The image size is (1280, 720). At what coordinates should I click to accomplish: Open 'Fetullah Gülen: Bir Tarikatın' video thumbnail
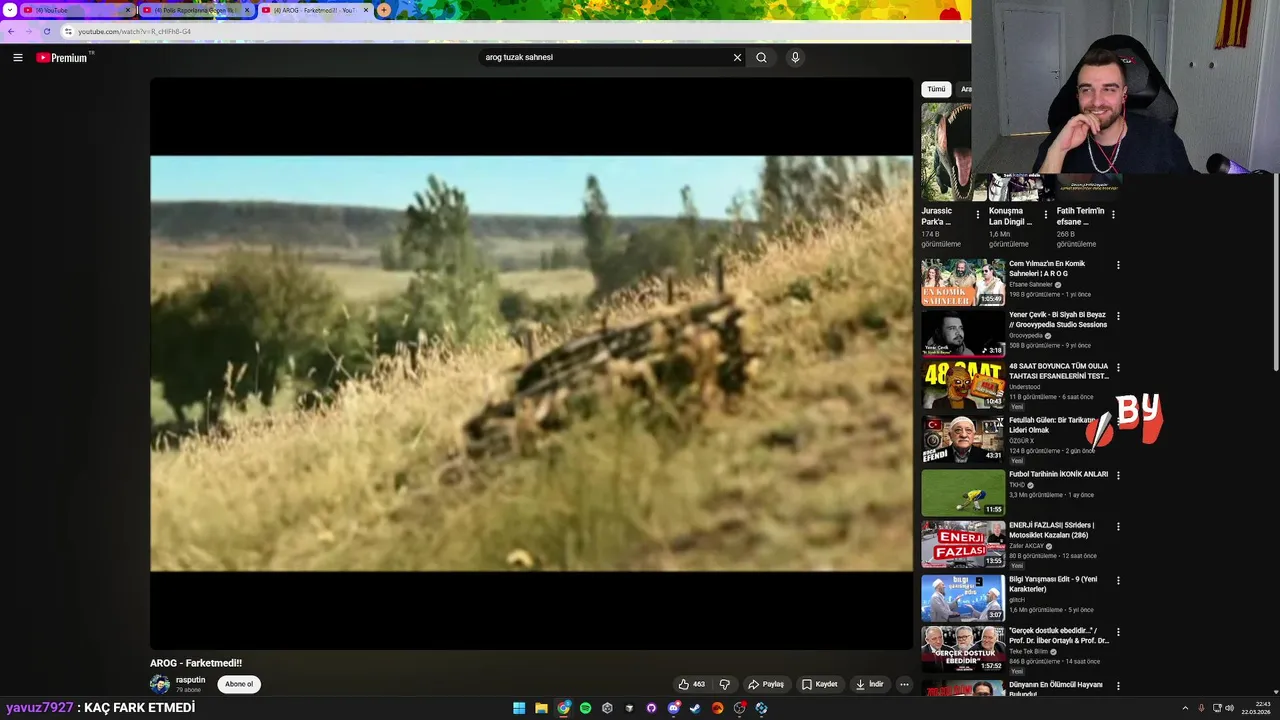point(963,439)
